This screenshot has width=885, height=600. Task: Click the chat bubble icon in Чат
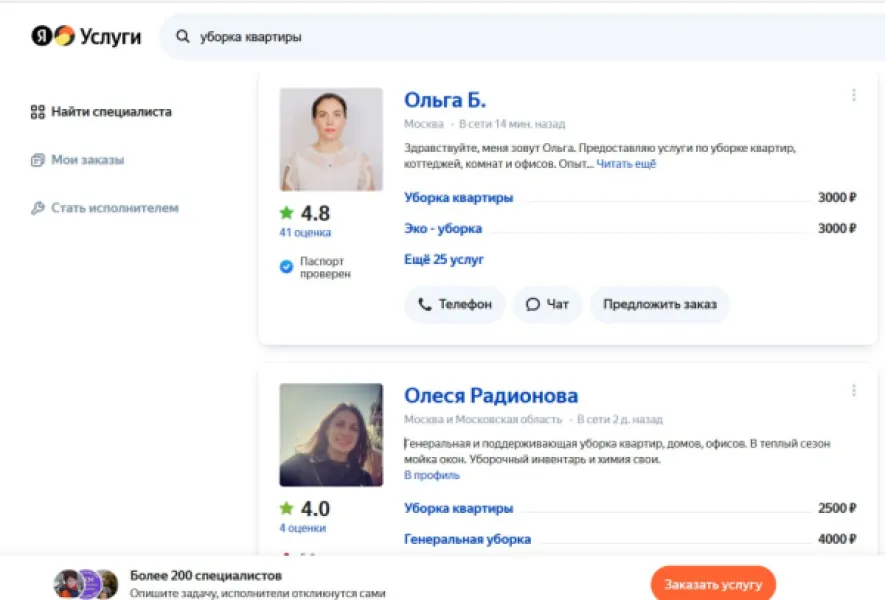pyautogui.click(x=532, y=305)
